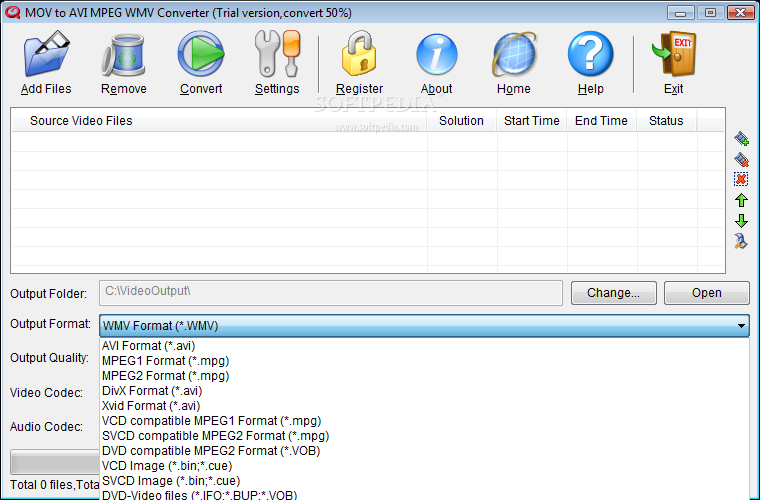
Task: Click the Add Files folder icon
Action: coord(46,53)
